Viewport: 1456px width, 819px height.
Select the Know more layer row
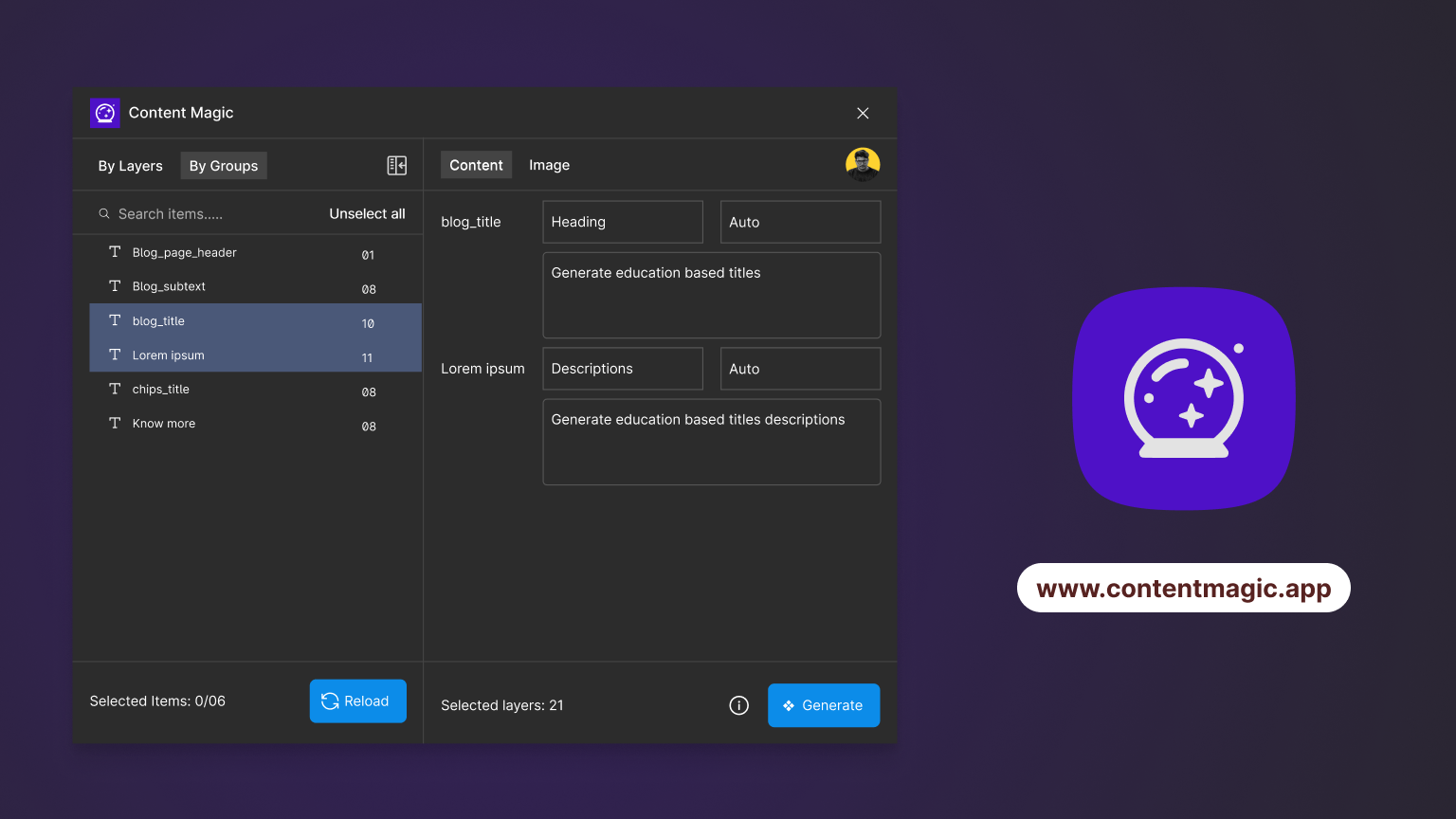point(256,423)
